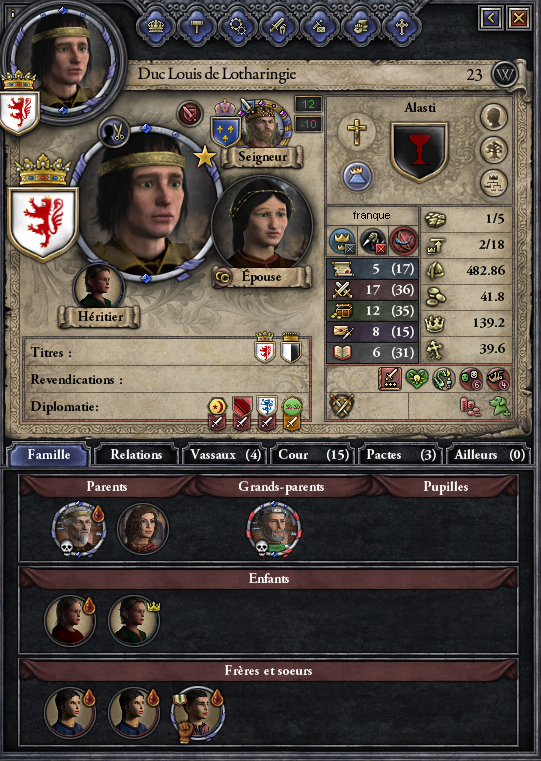Viewport: 541px width, 761px height.
Task: Open the Cour (15) tab
Action: point(313,455)
